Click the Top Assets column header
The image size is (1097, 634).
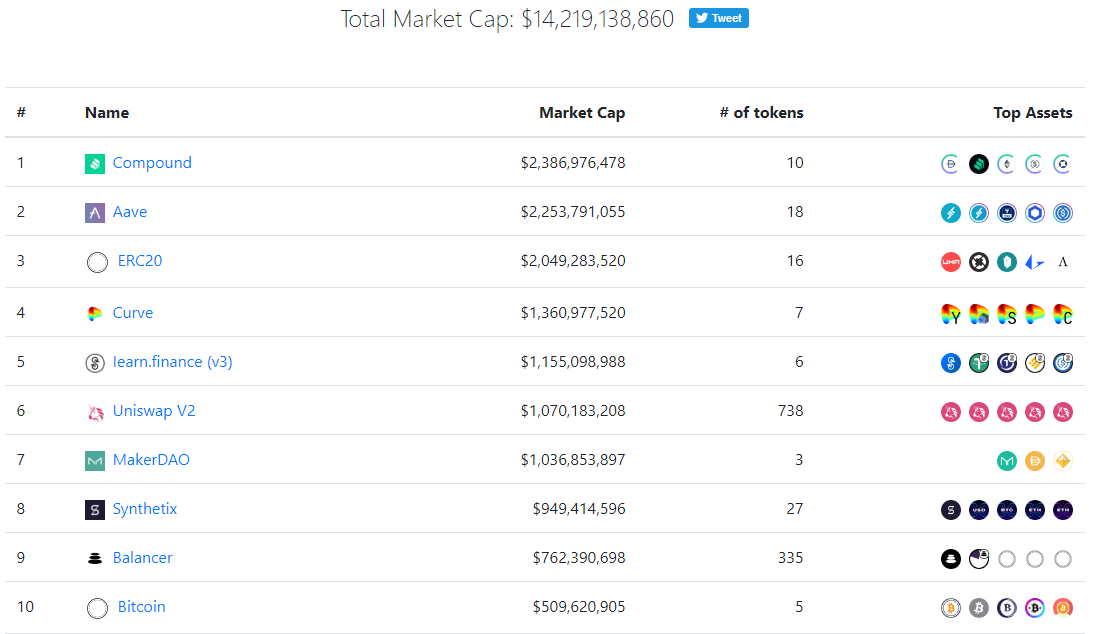(1033, 113)
